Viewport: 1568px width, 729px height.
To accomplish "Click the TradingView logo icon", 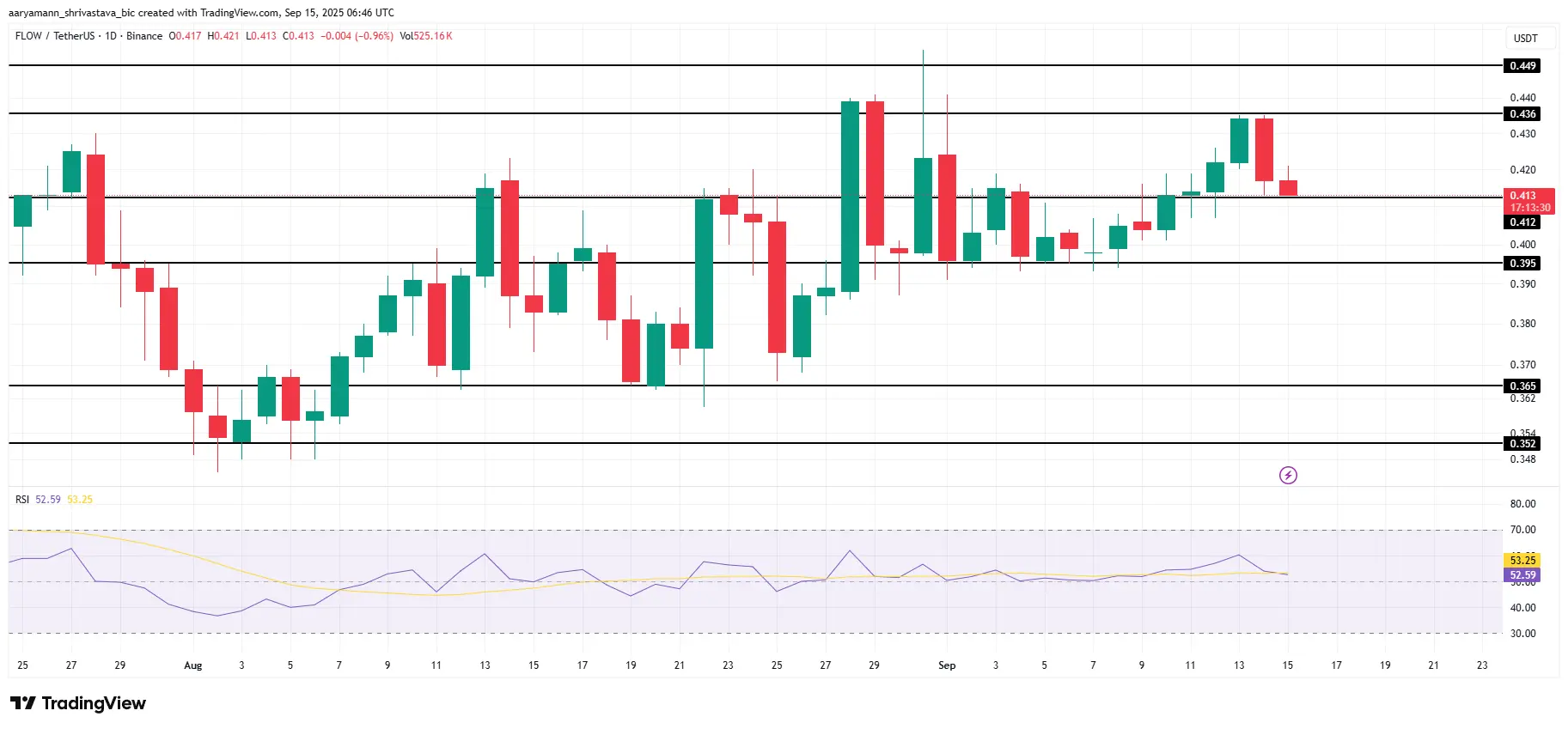I will [x=23, y=703].
